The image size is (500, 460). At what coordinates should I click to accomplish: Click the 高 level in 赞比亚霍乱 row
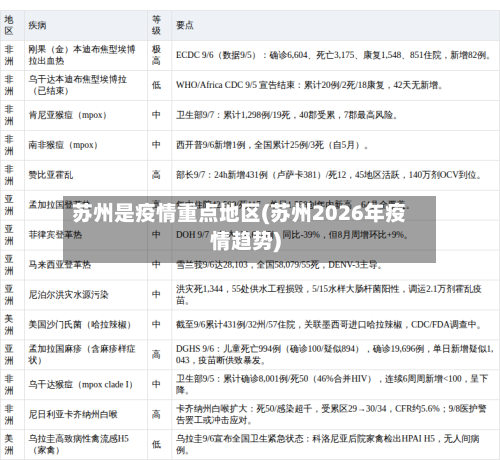pos(156,175)
